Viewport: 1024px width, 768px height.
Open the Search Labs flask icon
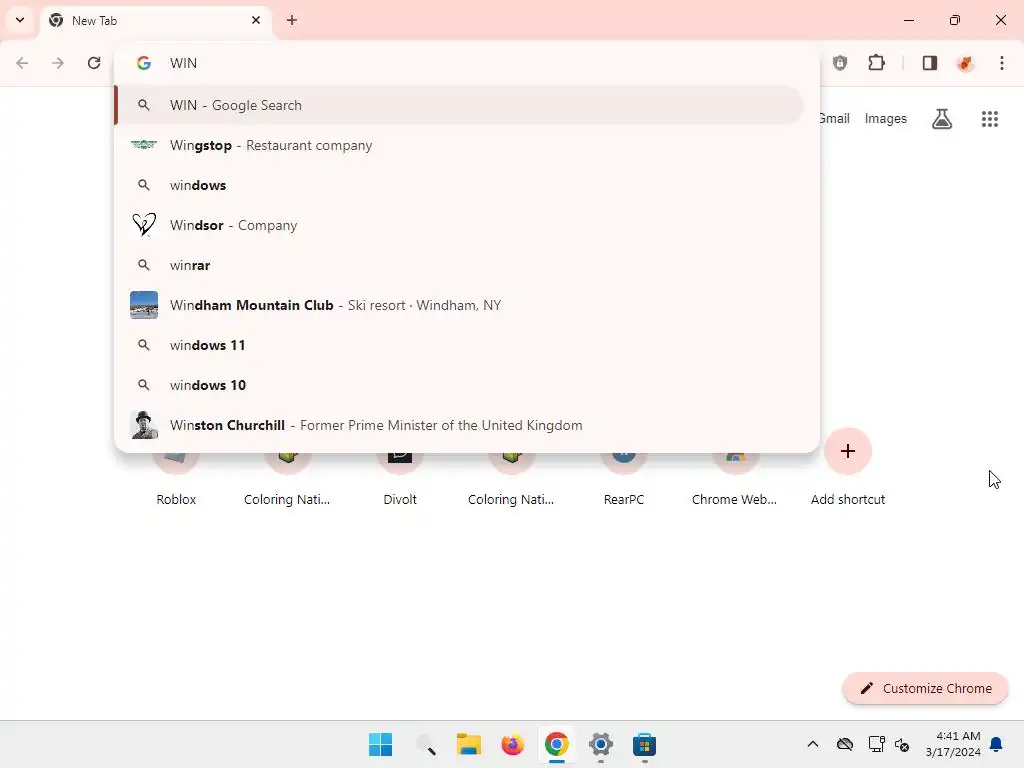[942, 118]
